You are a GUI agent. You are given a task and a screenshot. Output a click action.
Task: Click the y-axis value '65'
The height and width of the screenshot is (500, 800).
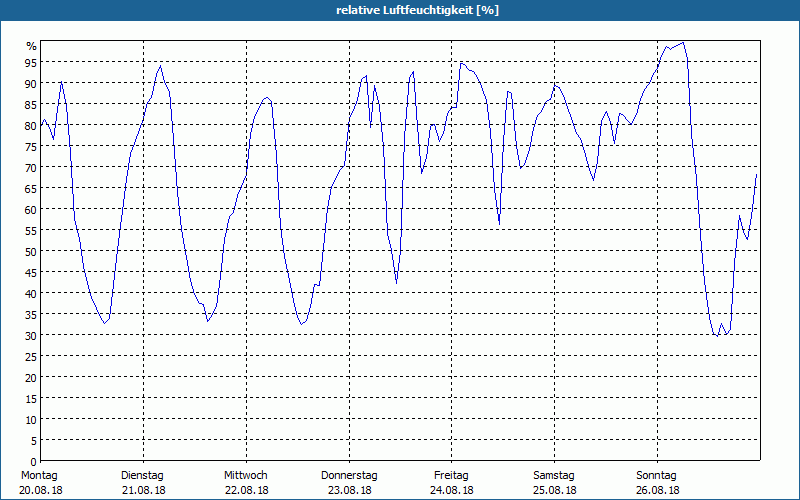point(31,189)
